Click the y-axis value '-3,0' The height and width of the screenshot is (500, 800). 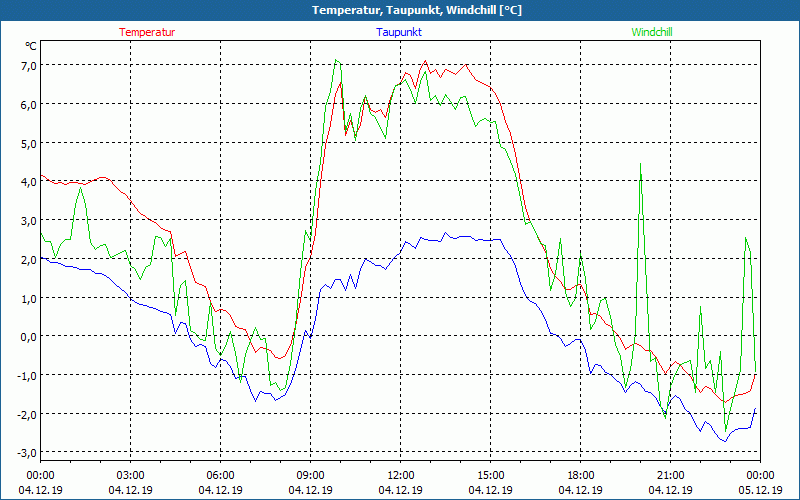coord(27,453)
